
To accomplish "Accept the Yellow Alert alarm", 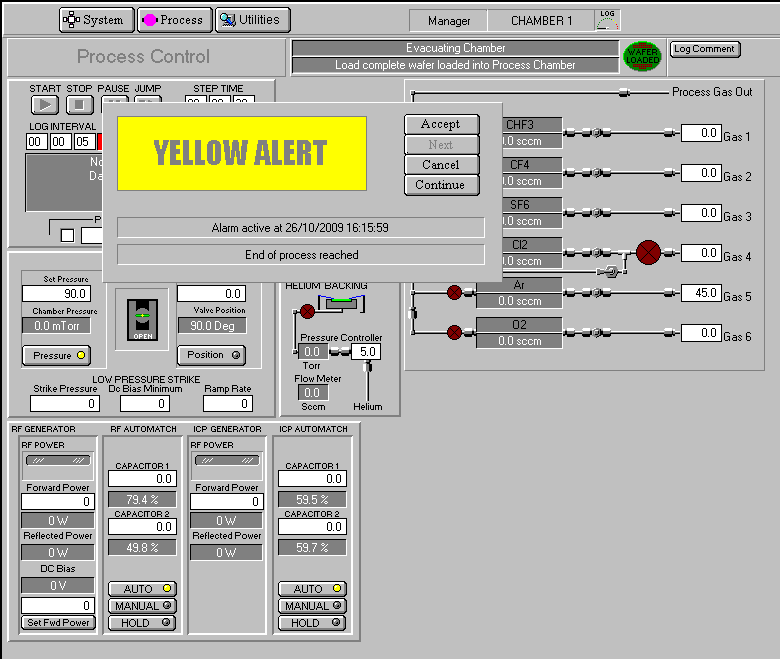I will [440, 124].
